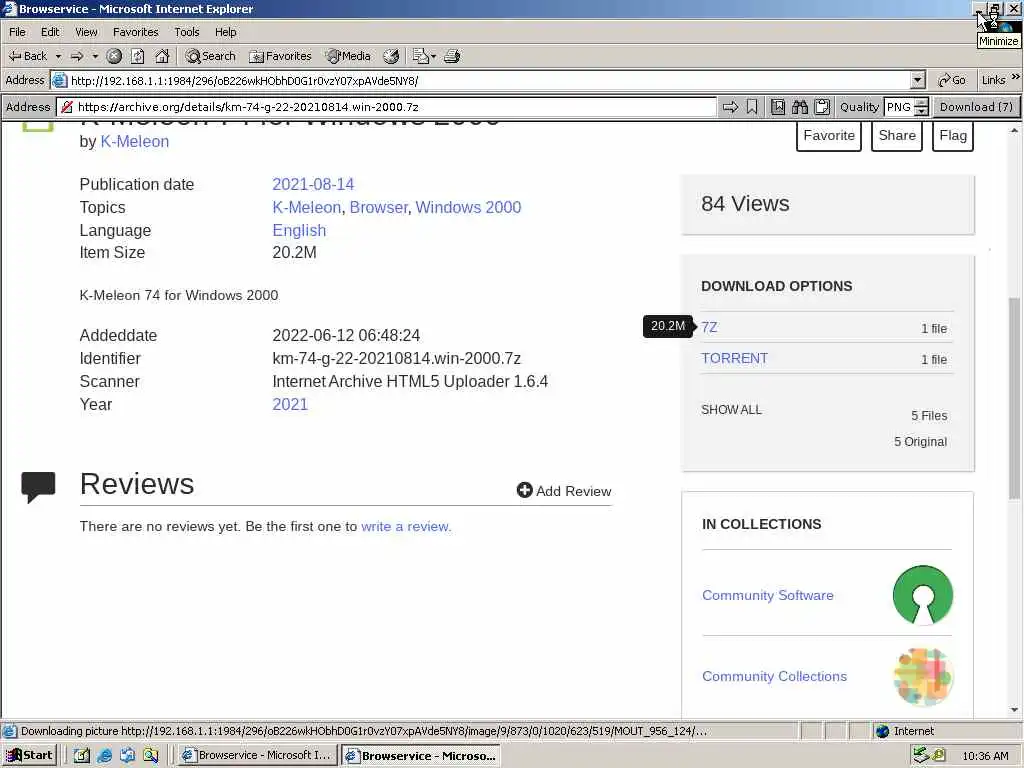The image size is (1024, 768).
Task: Click the vertical scrollbar down arrow
Action: (1014, 710)
